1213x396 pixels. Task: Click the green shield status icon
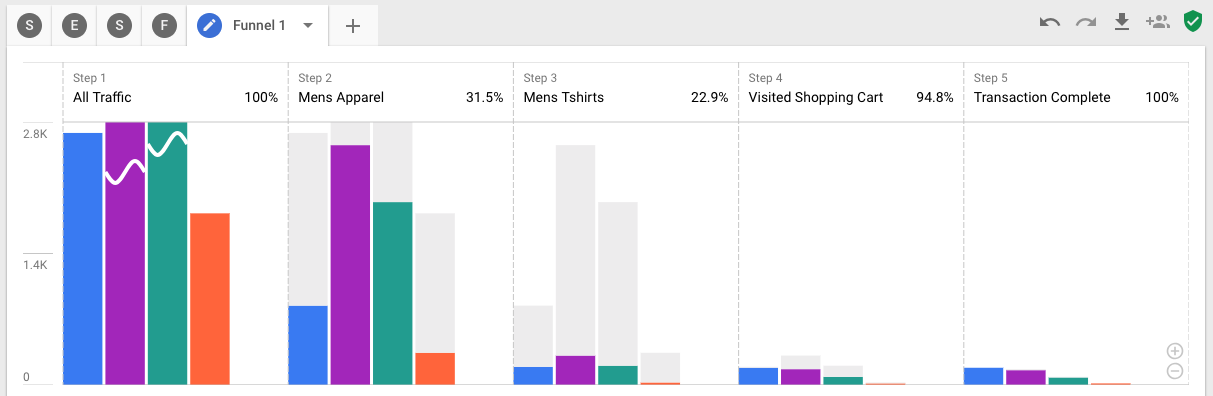[1192, 21]
